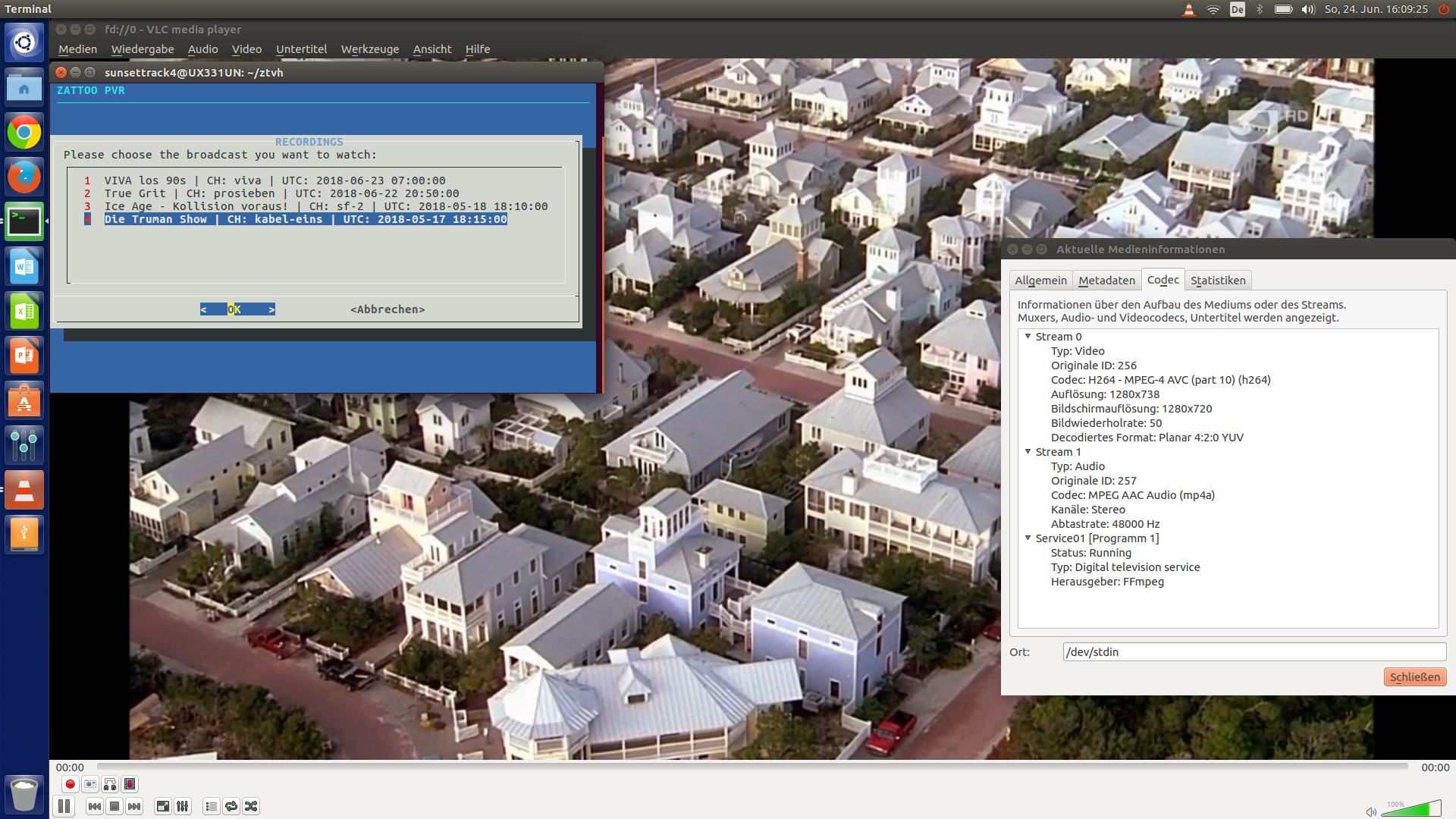Select the Codec tab
Screen dimensions: 1456x819
point(1163,280)
